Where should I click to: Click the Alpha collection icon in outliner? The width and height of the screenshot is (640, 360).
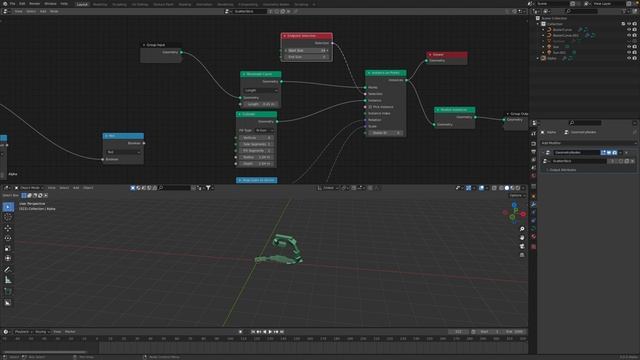(543, 58)
